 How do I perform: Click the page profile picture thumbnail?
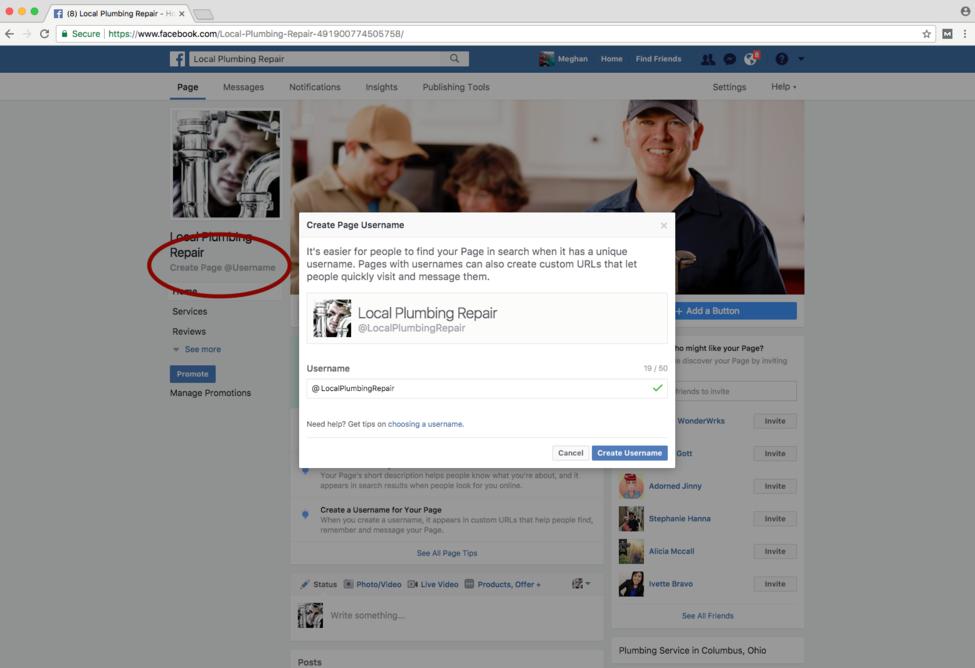point(226,164)
